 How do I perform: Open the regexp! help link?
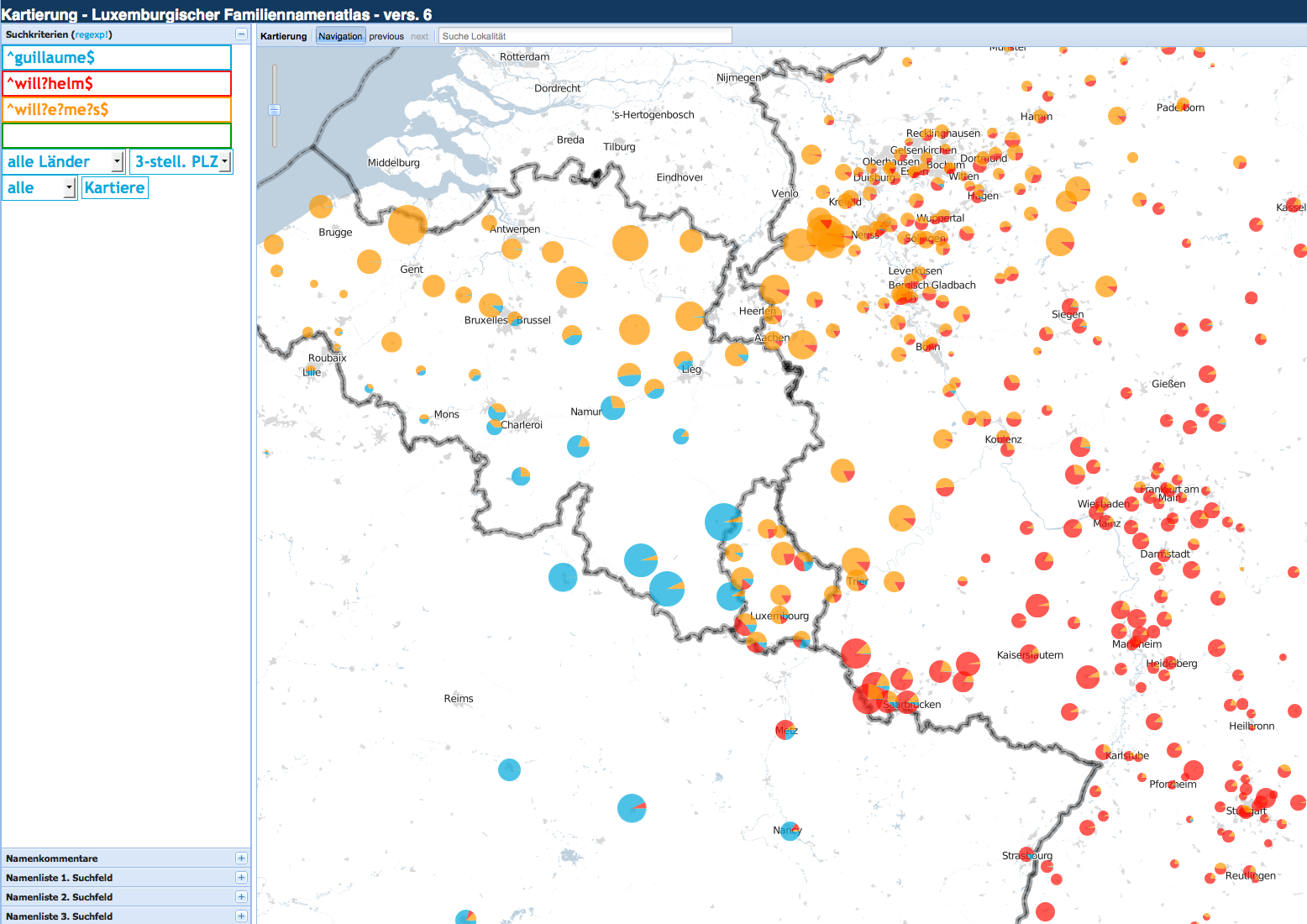(92, 34)
